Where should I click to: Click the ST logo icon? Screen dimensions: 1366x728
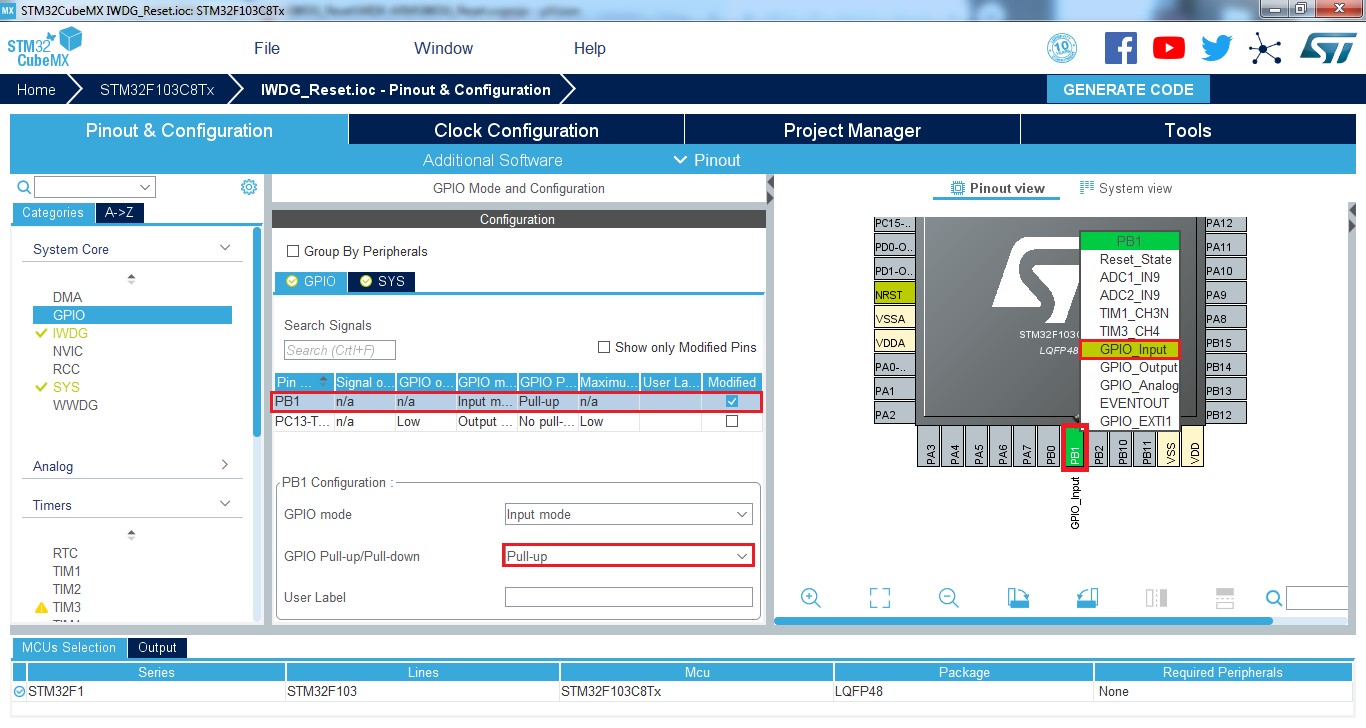pyautogui.click(x=1327, y=48)
